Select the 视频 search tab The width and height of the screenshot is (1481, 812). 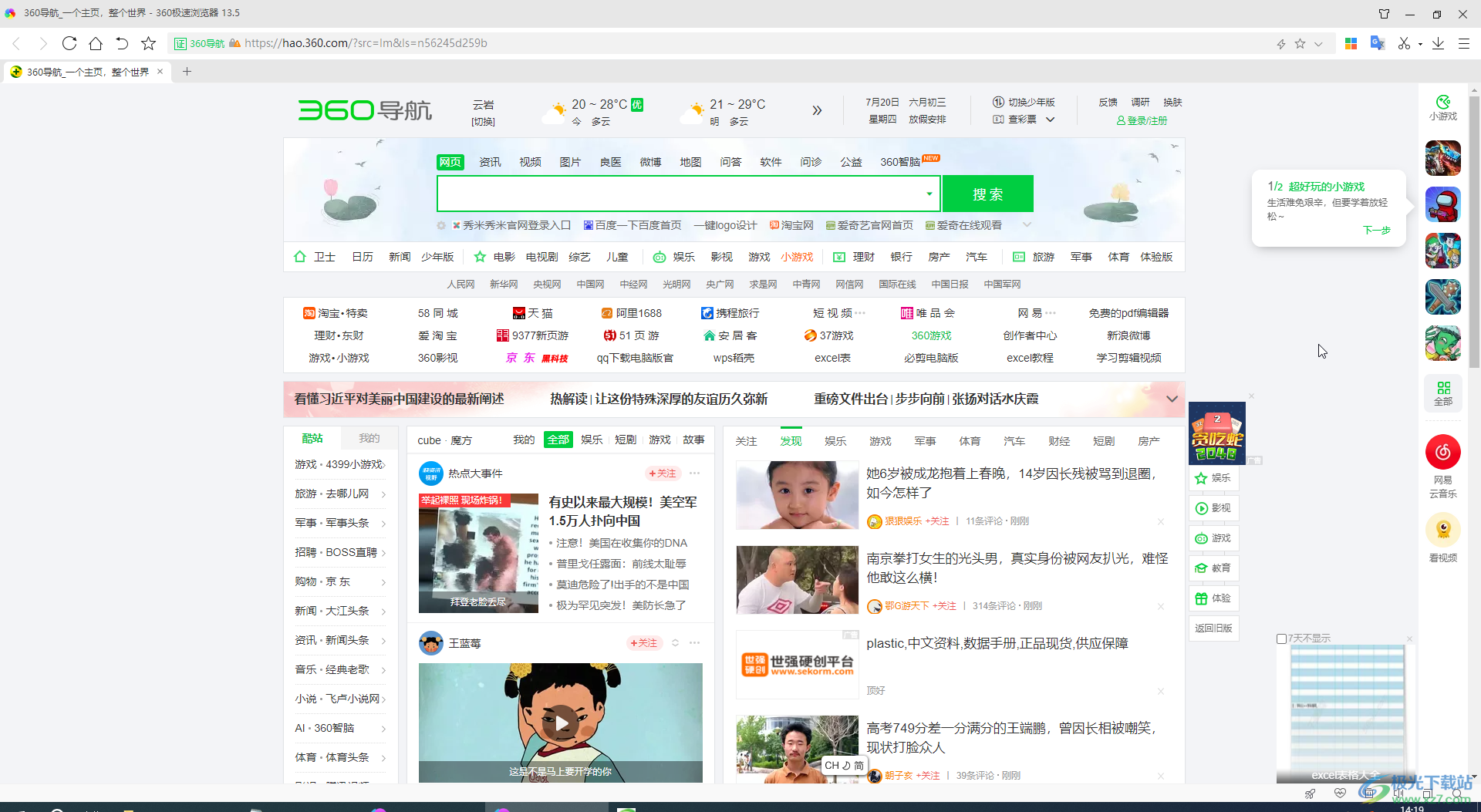[x=530, y=162]
